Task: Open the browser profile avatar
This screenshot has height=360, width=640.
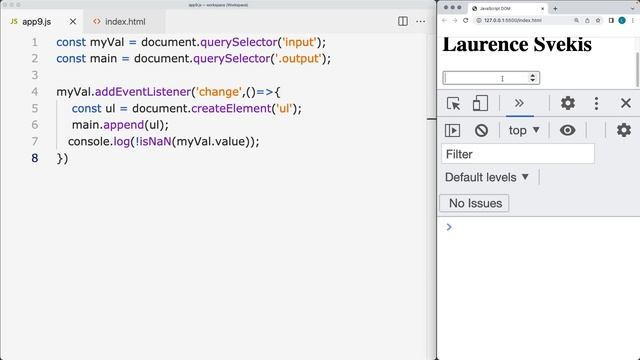Action: (622, 20)
